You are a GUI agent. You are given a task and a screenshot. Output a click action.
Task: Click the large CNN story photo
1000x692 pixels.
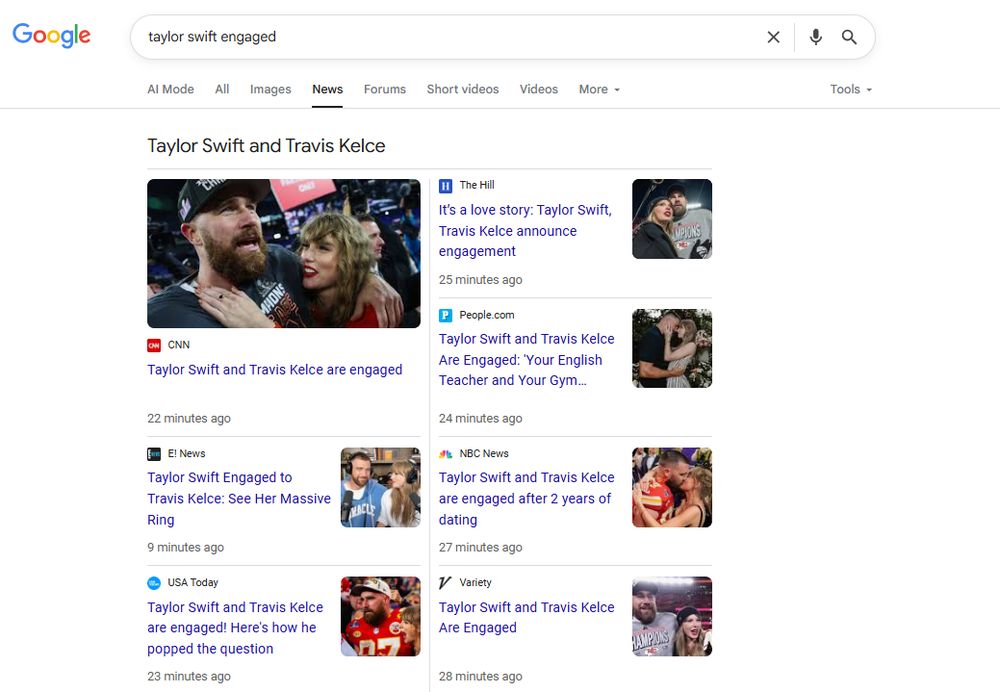click(284, 253)
